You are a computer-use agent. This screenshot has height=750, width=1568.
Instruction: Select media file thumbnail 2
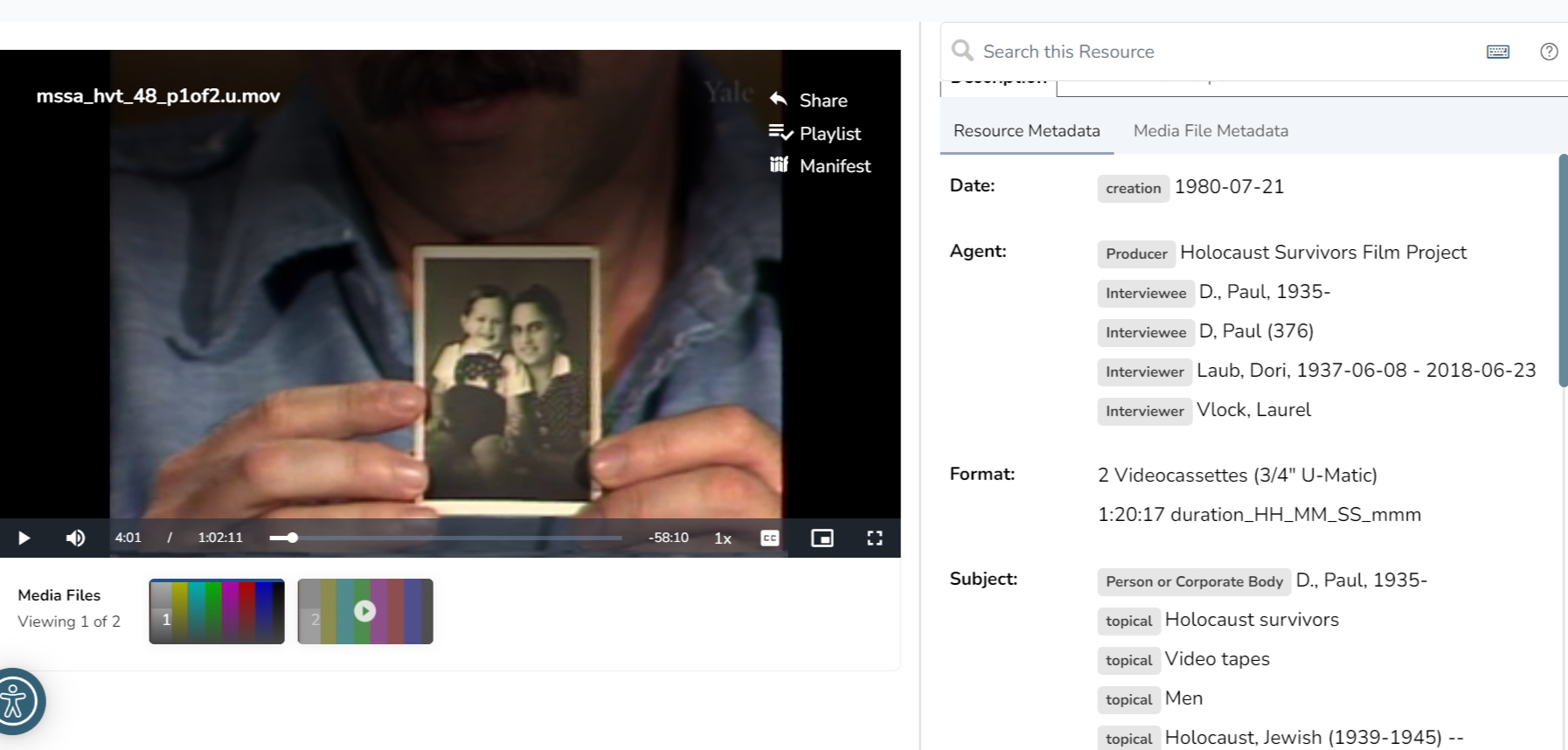coord(365,611)
